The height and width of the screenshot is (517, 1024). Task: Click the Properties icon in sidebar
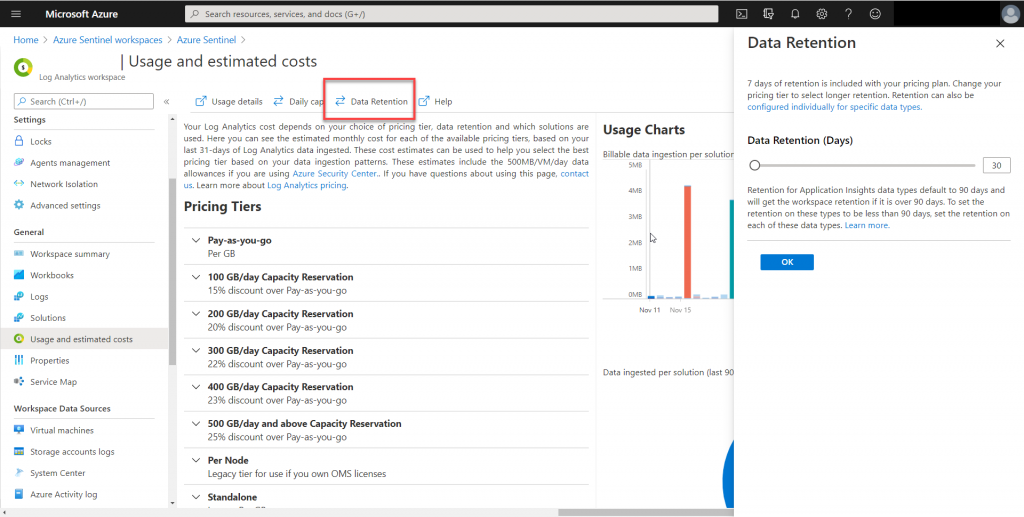pos(19,360)
